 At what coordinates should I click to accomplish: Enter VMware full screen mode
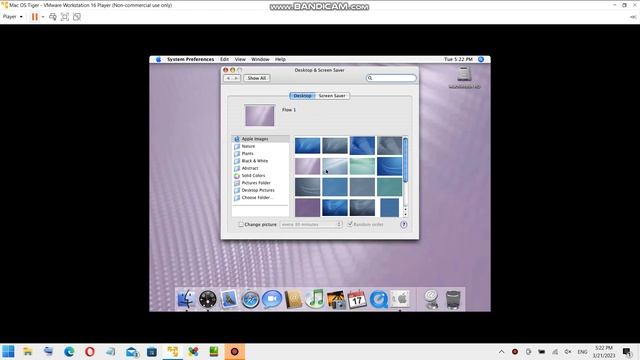pos(64,17)
